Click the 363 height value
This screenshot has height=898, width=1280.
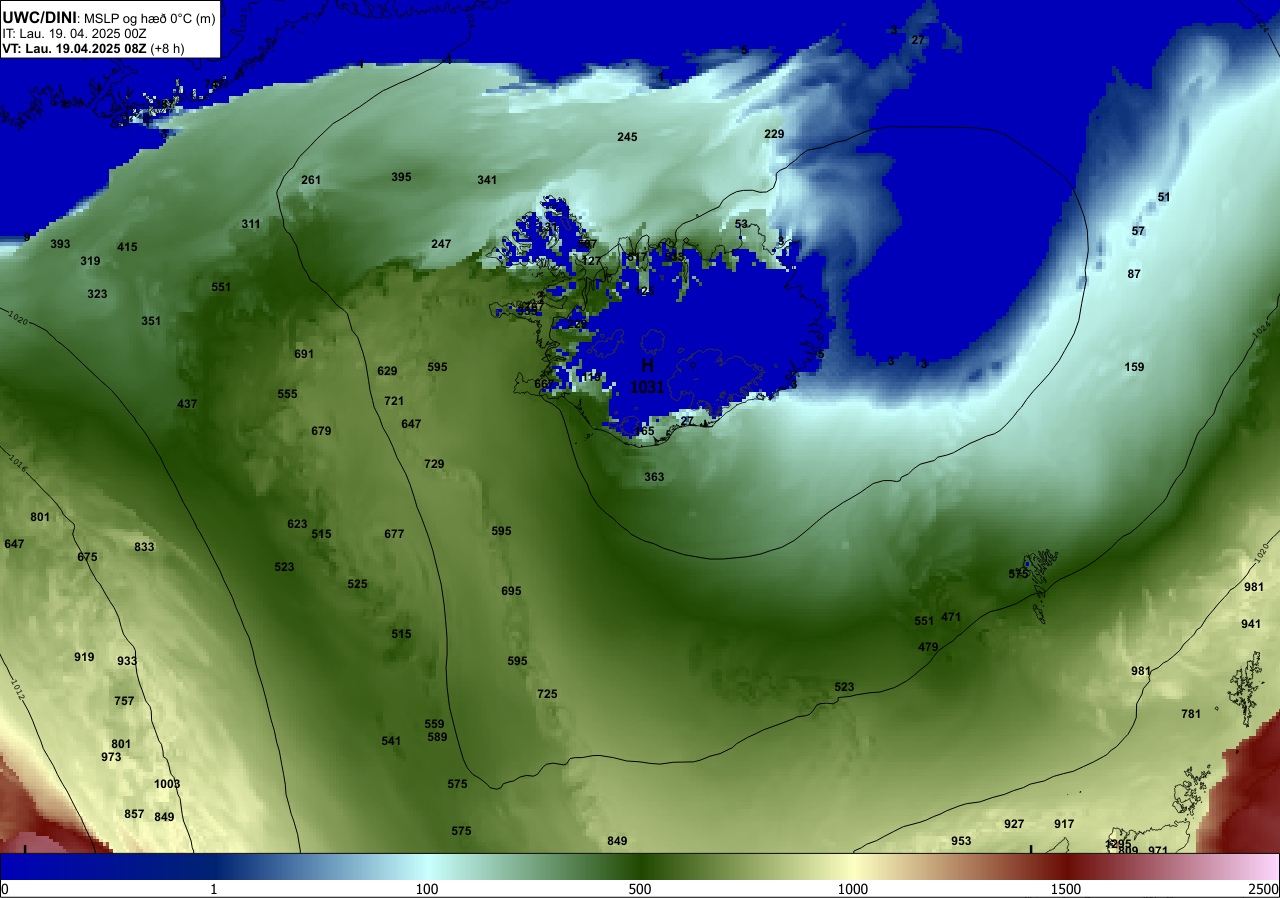pyautogui.click(x=654, y=477)
